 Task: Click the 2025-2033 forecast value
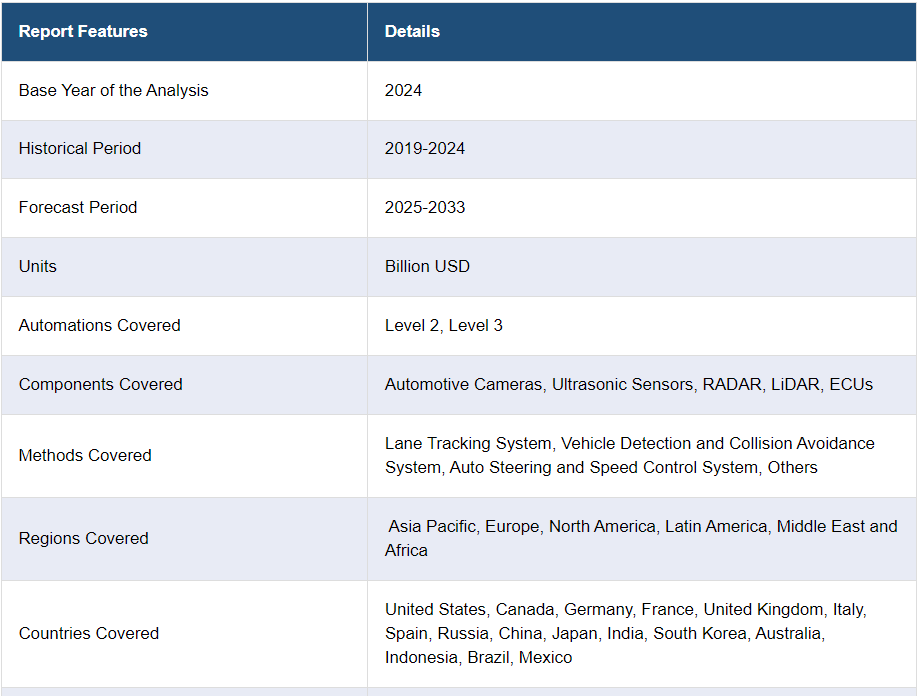pyautogui.click(x=425, y=207)
